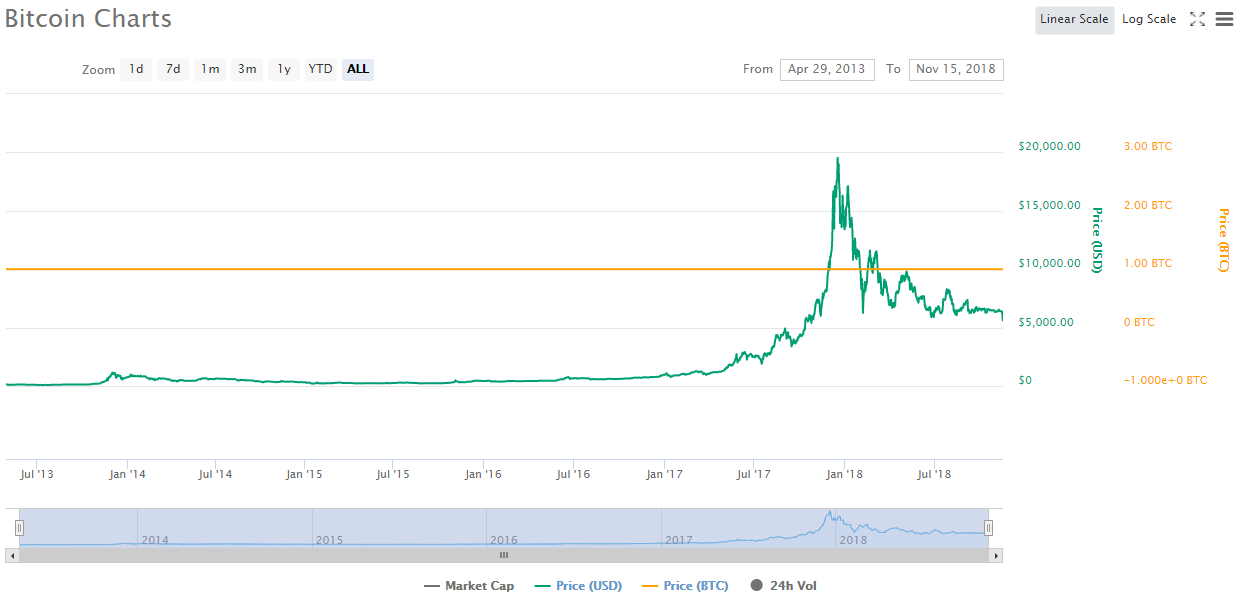
Task: Select the ALL zoom range
Action: [358, 69]
